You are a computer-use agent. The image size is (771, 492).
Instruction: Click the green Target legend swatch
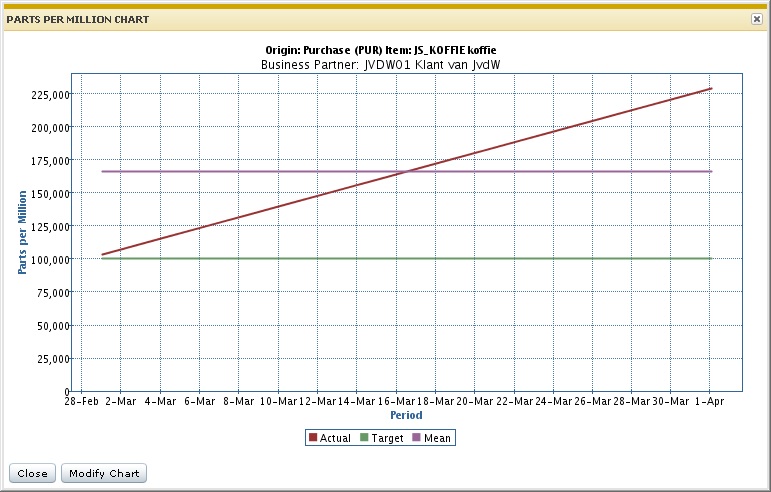click(365, 438)
